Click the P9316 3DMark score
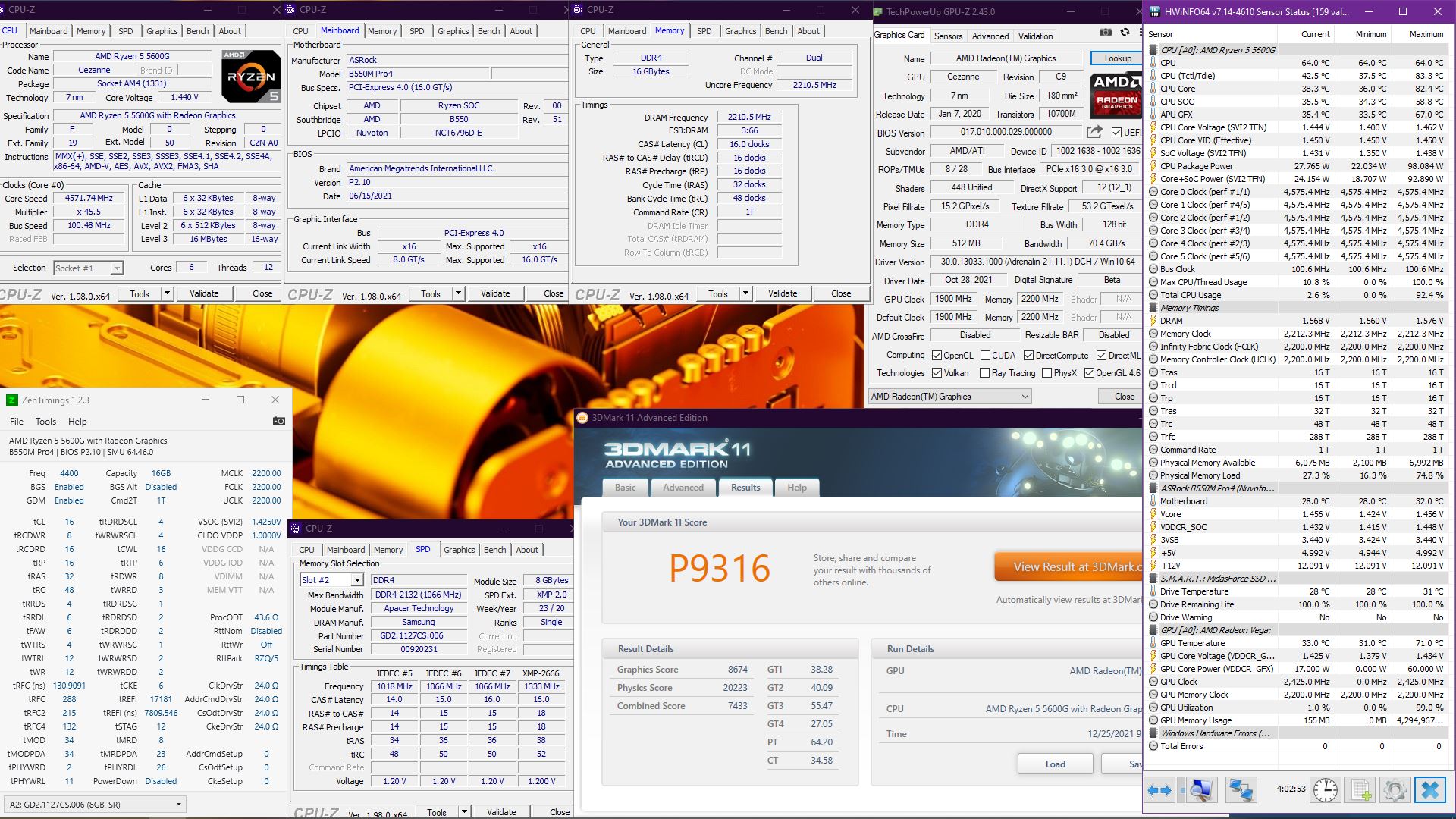This screenshot has width=1456, height=819. point(720,568)
